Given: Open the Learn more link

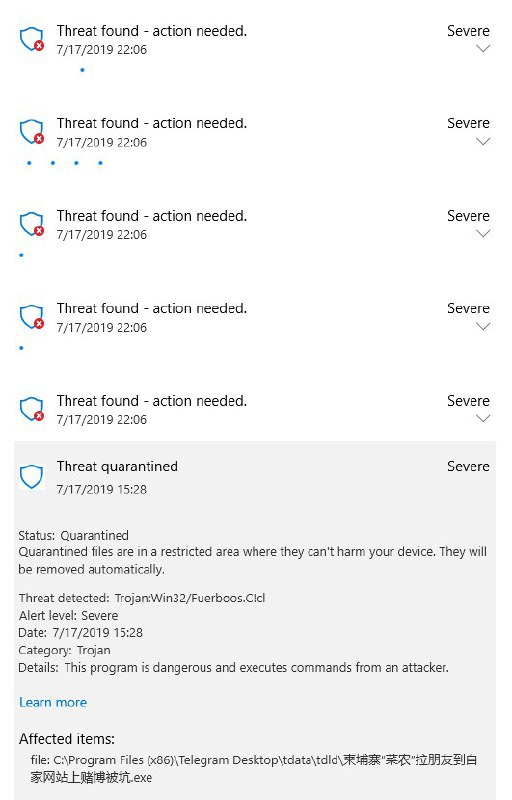Looking at the screenshot, I should (53, 703).
